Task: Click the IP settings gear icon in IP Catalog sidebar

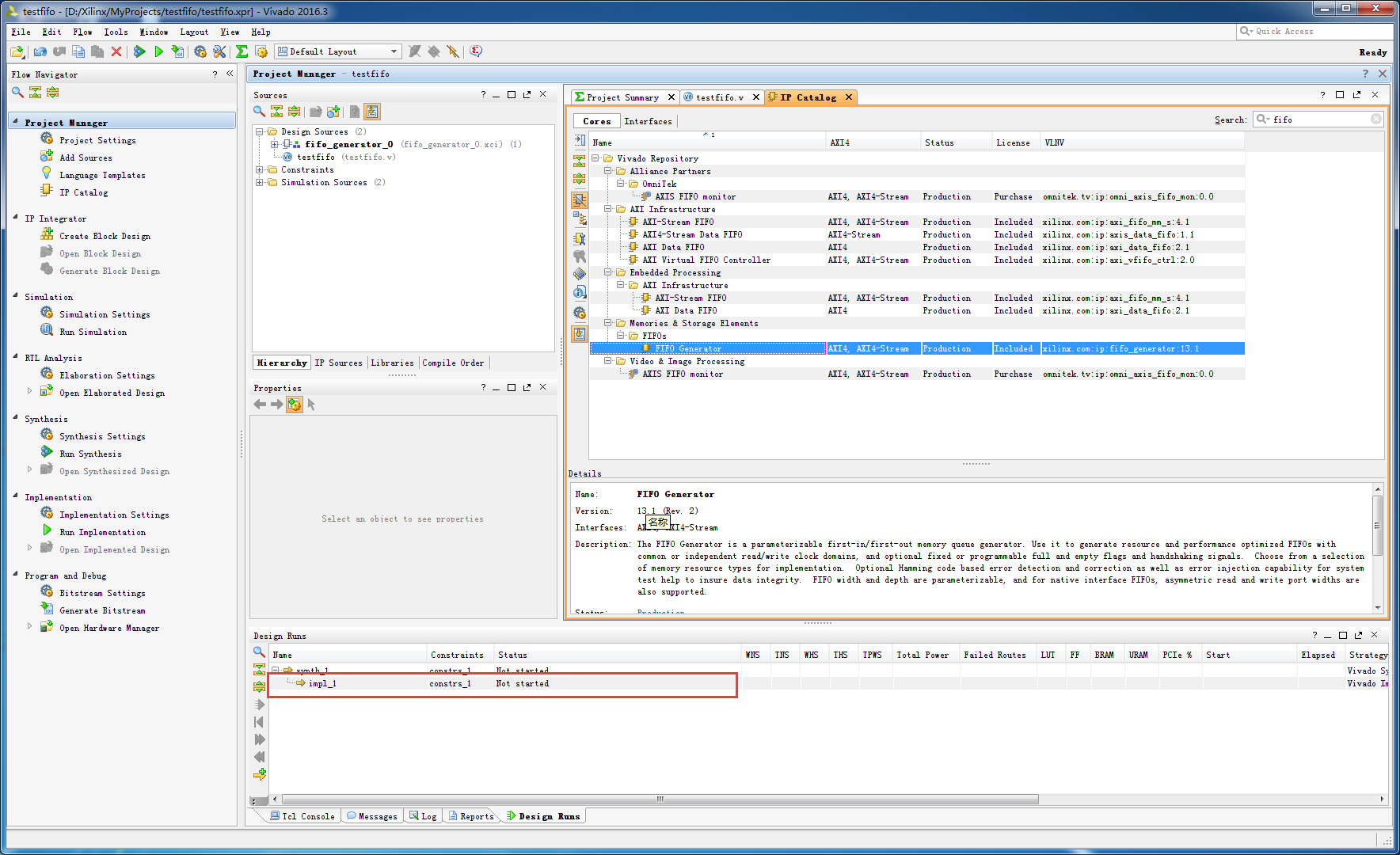Action: [580, 313]
